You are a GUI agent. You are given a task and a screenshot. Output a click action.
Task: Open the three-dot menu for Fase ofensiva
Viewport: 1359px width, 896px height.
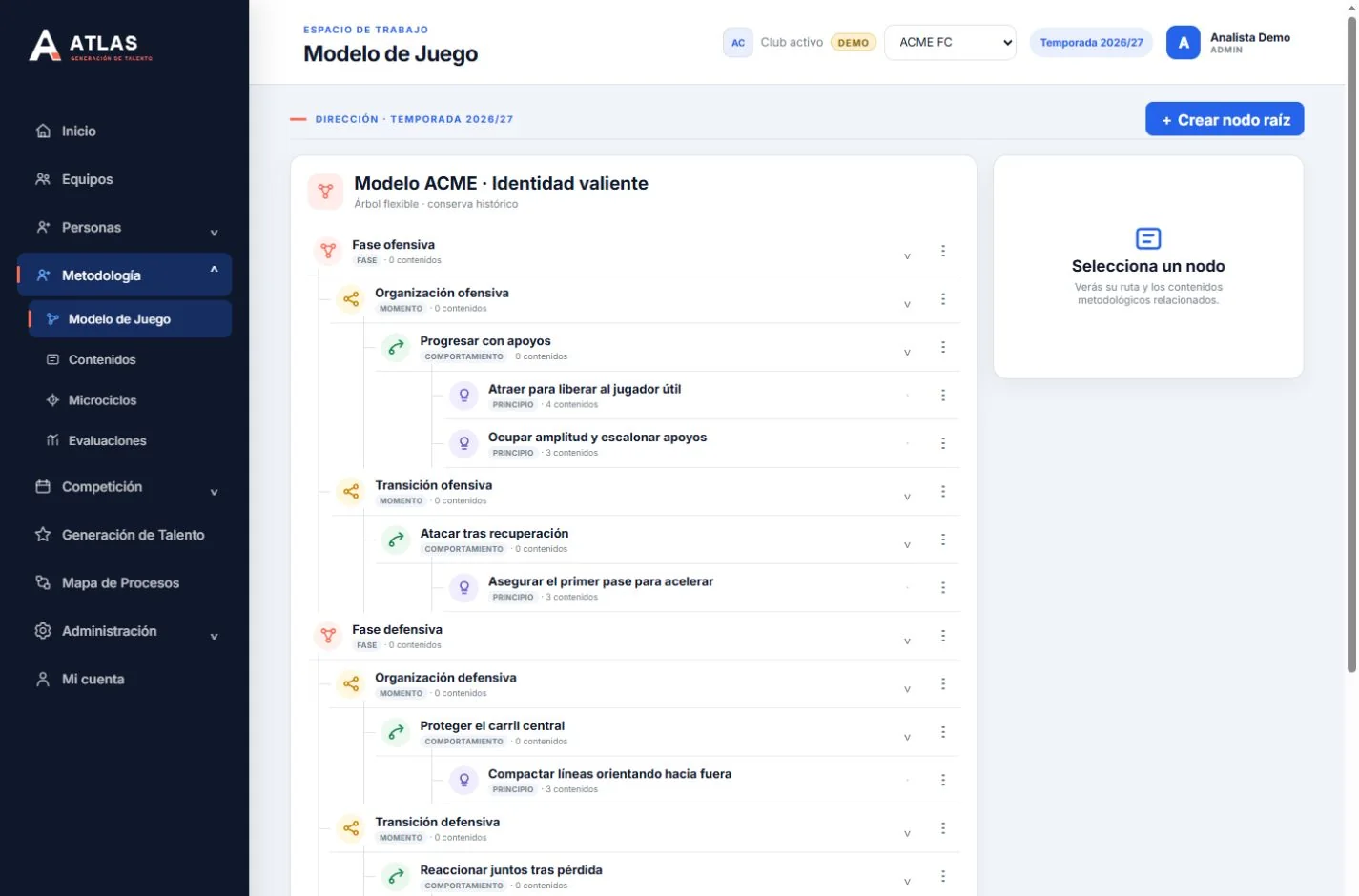point(943,251)
